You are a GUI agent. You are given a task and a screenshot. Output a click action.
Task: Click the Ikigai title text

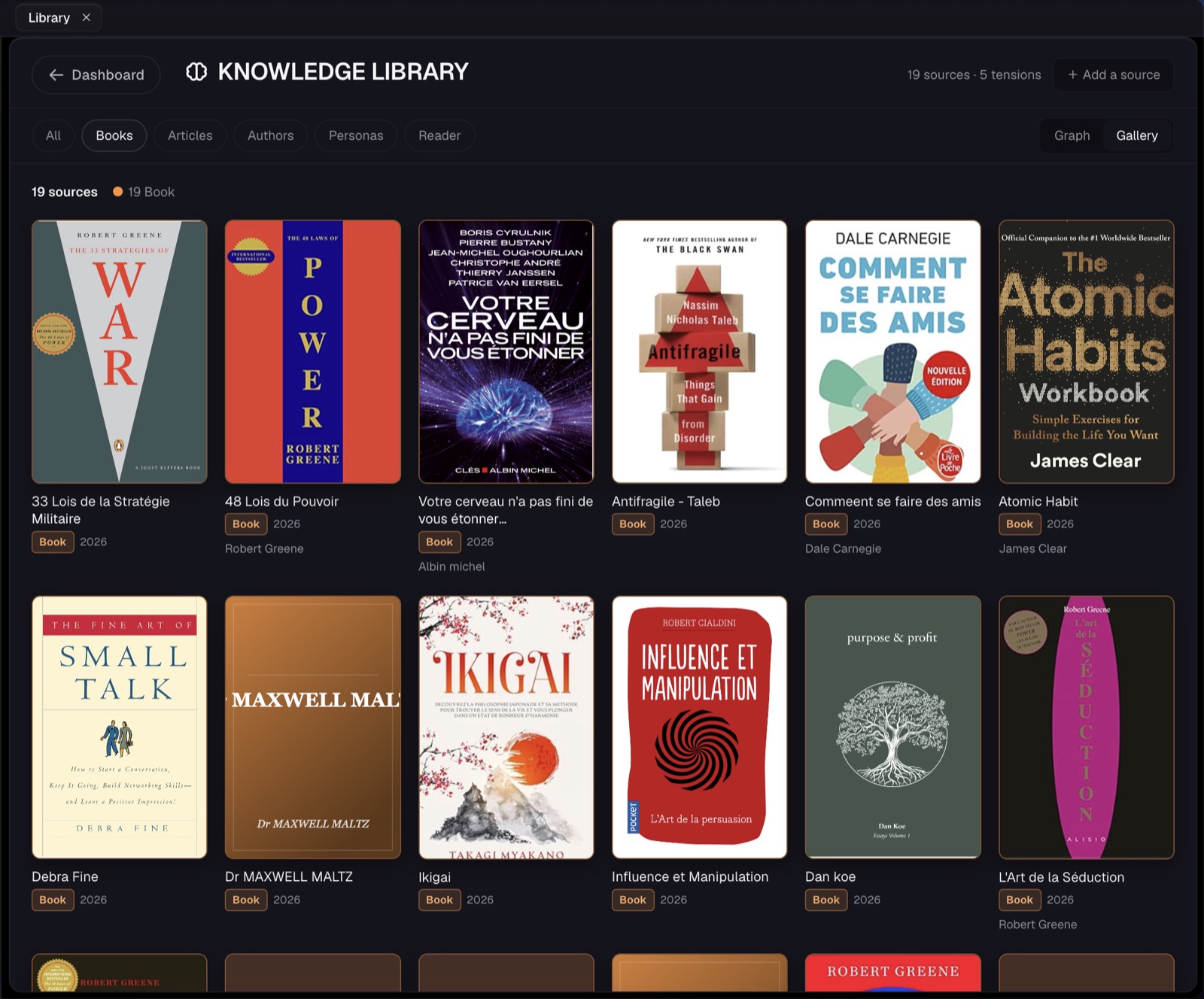coord(435,877)
